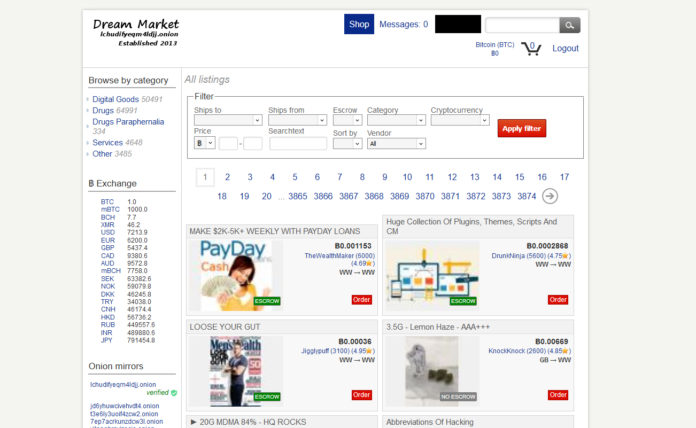This screenshot has width=696, height=428.
Task: Select current page 1 box
Action: click(205, 177)
